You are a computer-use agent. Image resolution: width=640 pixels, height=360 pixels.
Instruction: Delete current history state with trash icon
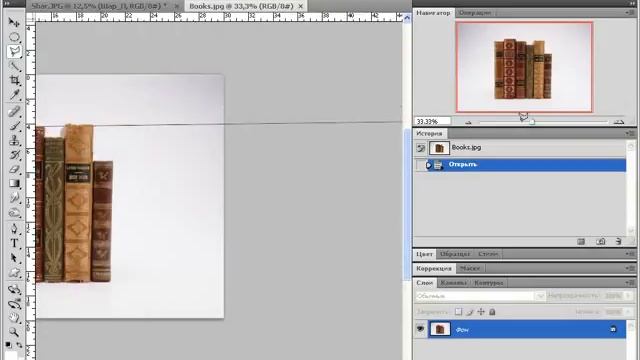pos(619,242)
